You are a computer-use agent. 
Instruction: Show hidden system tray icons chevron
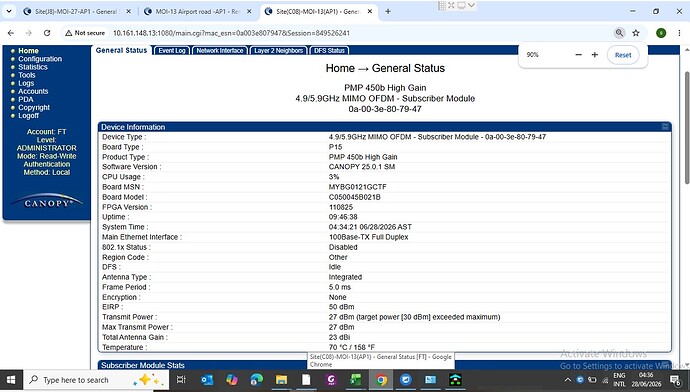pos(568,380)
